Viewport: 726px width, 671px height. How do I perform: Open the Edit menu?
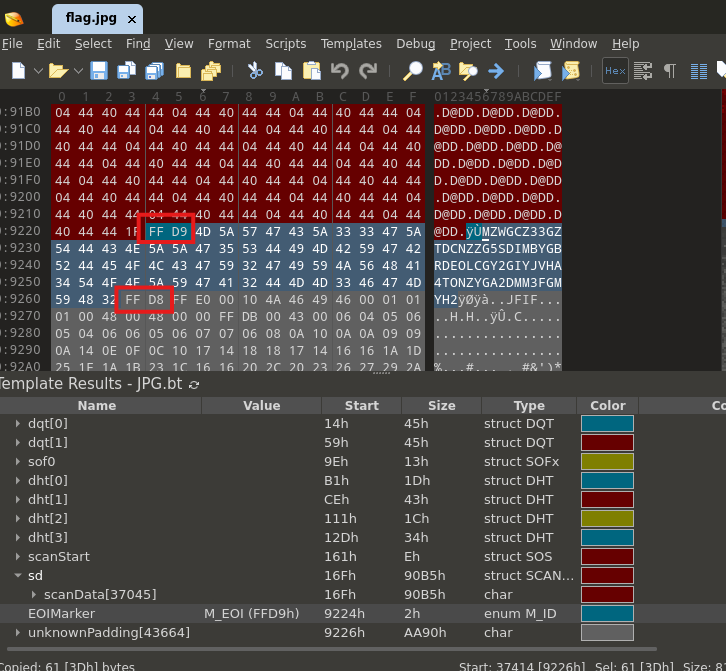coord(48,44)
